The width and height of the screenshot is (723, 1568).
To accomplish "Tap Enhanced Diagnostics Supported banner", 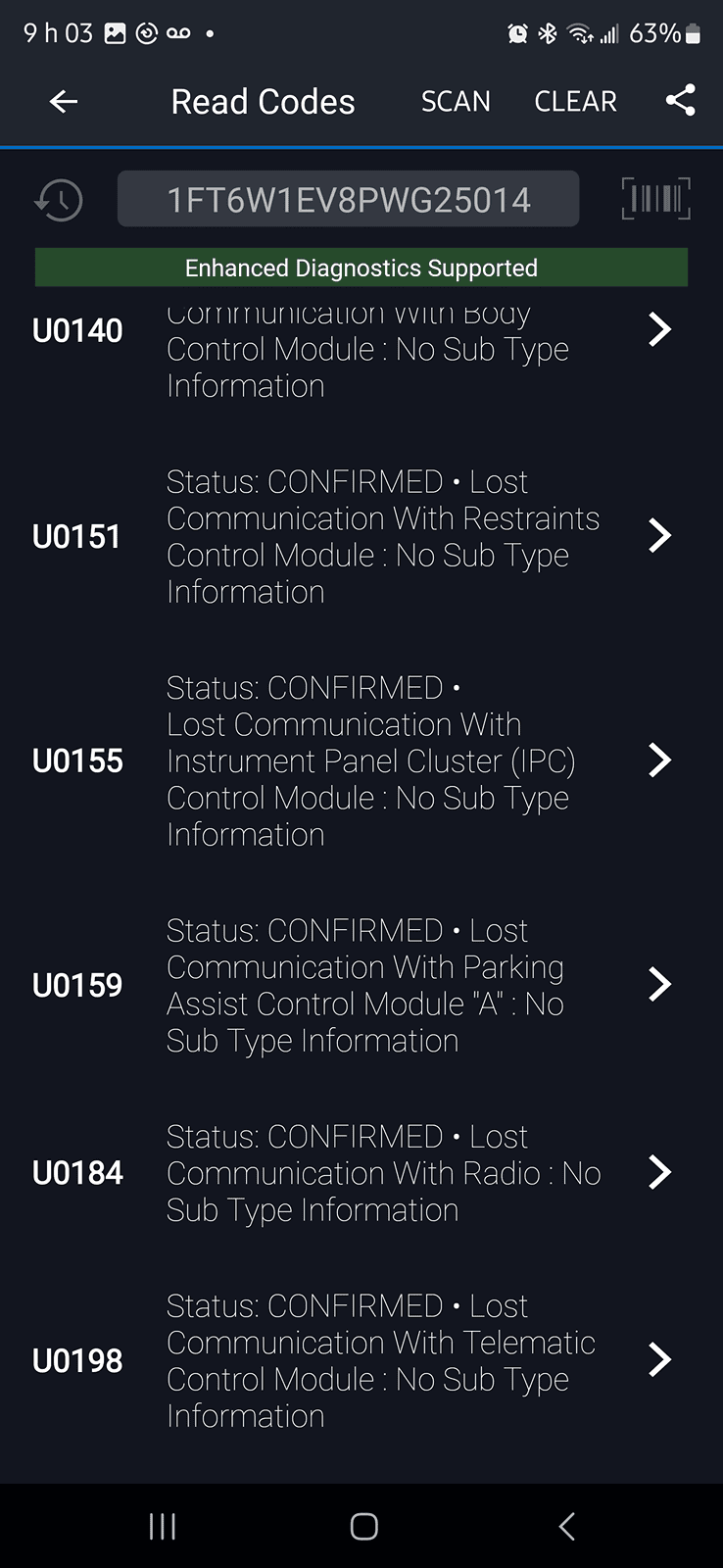I will point(361,268).
